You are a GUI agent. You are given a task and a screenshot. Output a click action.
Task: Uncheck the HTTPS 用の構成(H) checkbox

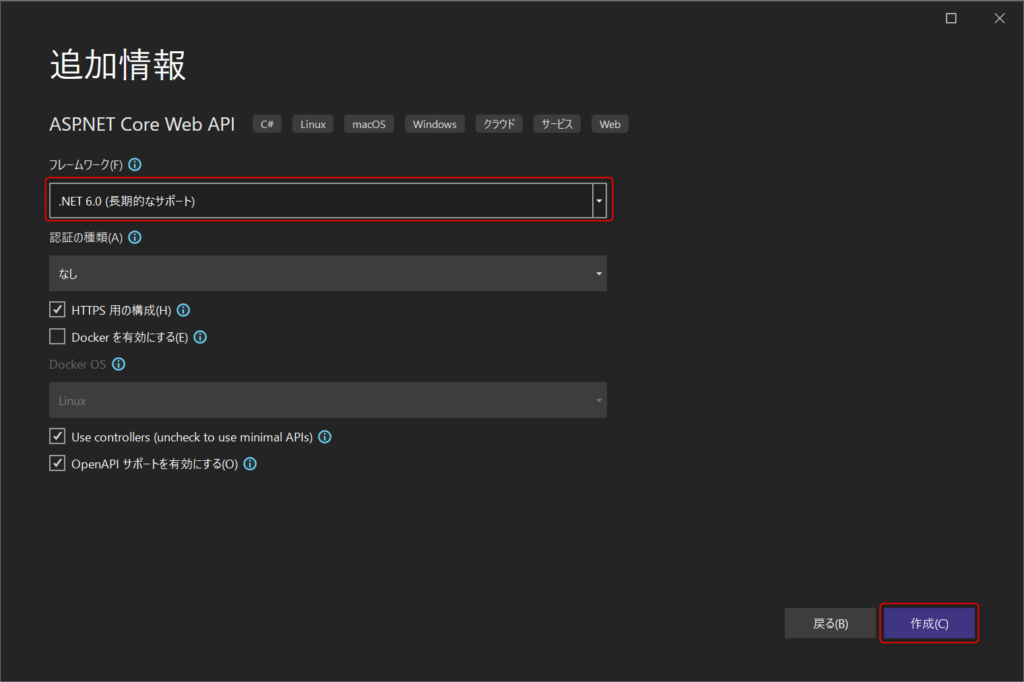click(x=57, y=310)
